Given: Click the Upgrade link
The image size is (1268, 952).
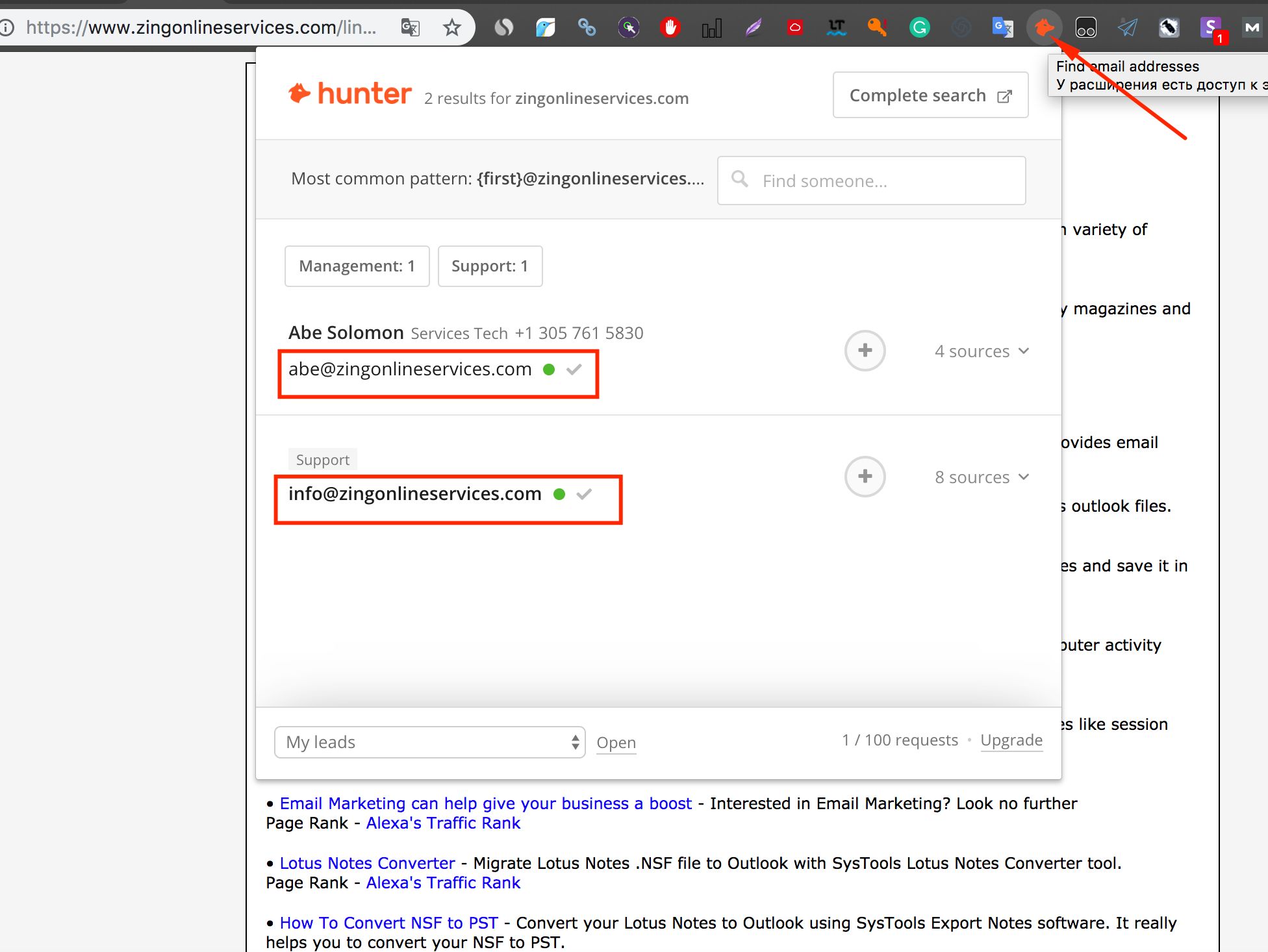Looking at the screenshot, I should tap(1011, 740).
